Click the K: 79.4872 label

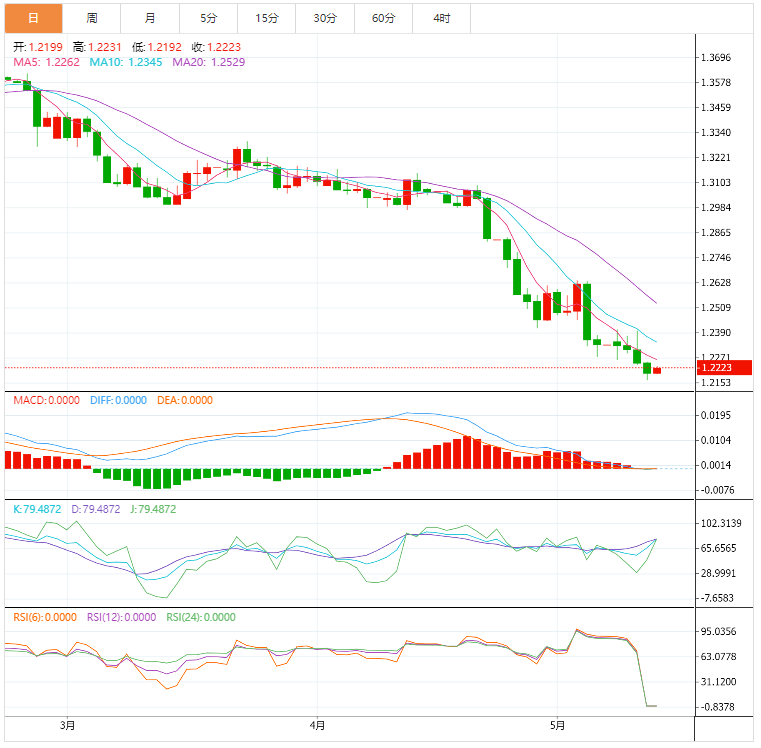point(37,509)
